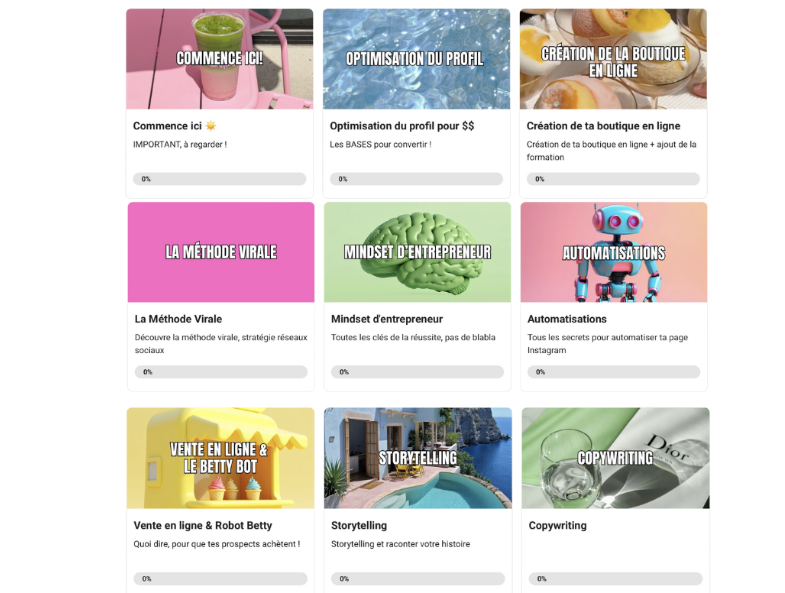The image size is (785, 593).
Task: Open the 'La Méthode Virale' title link
Action: tap(178, 319)
